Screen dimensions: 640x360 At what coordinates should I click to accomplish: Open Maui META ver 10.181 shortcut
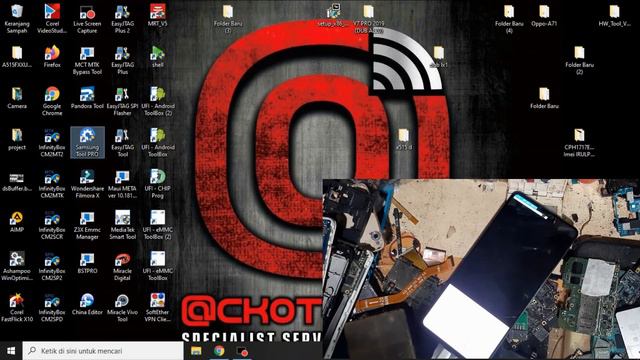coord(122,184)
